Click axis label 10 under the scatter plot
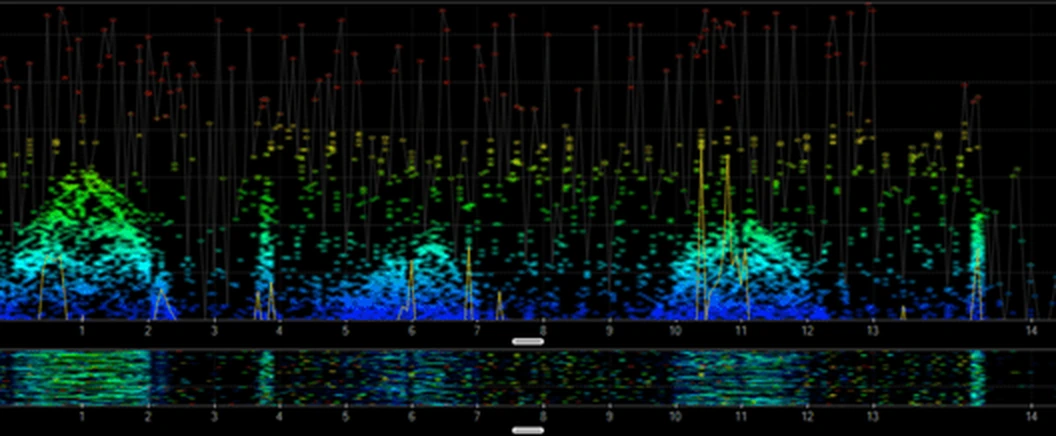 point(675,331)
